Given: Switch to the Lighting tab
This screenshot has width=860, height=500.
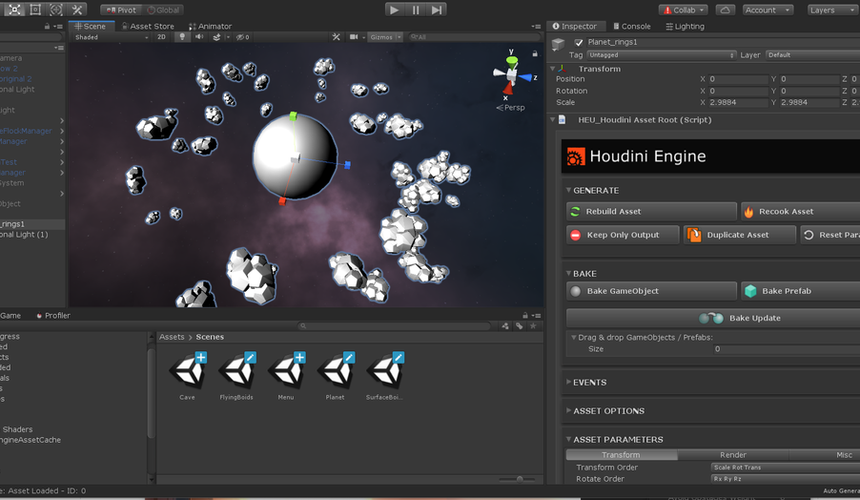Looking at the screenshot, I should pyautogui.click(x=685, y=26).
